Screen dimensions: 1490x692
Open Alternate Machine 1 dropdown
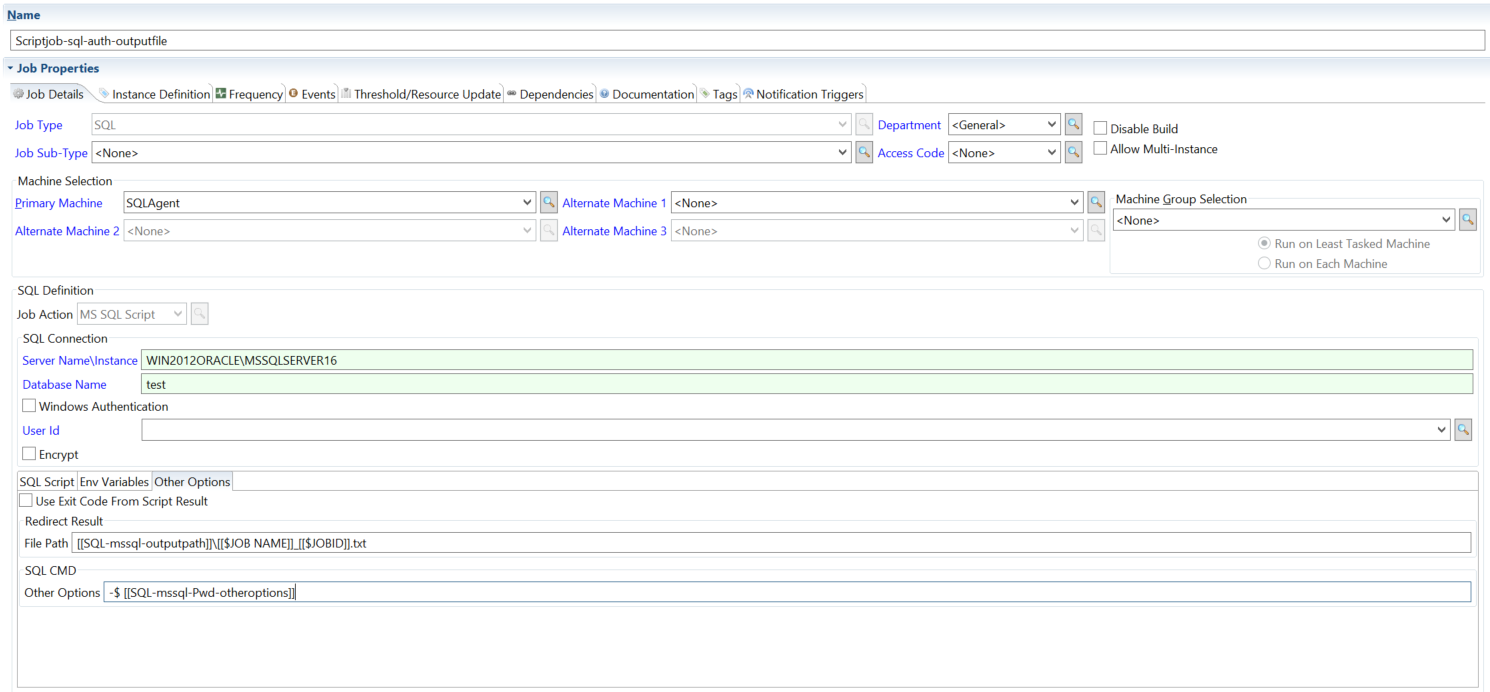[x=1075, y=203]
